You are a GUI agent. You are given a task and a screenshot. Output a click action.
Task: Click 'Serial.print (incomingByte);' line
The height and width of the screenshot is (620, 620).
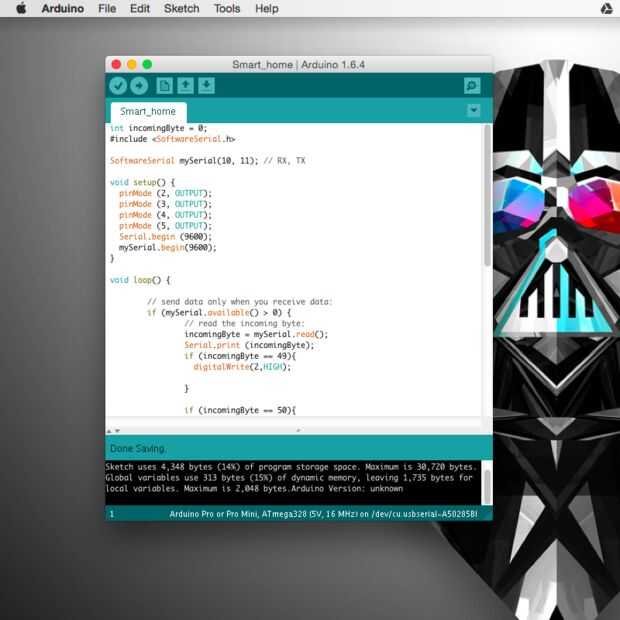coord(249,345)
